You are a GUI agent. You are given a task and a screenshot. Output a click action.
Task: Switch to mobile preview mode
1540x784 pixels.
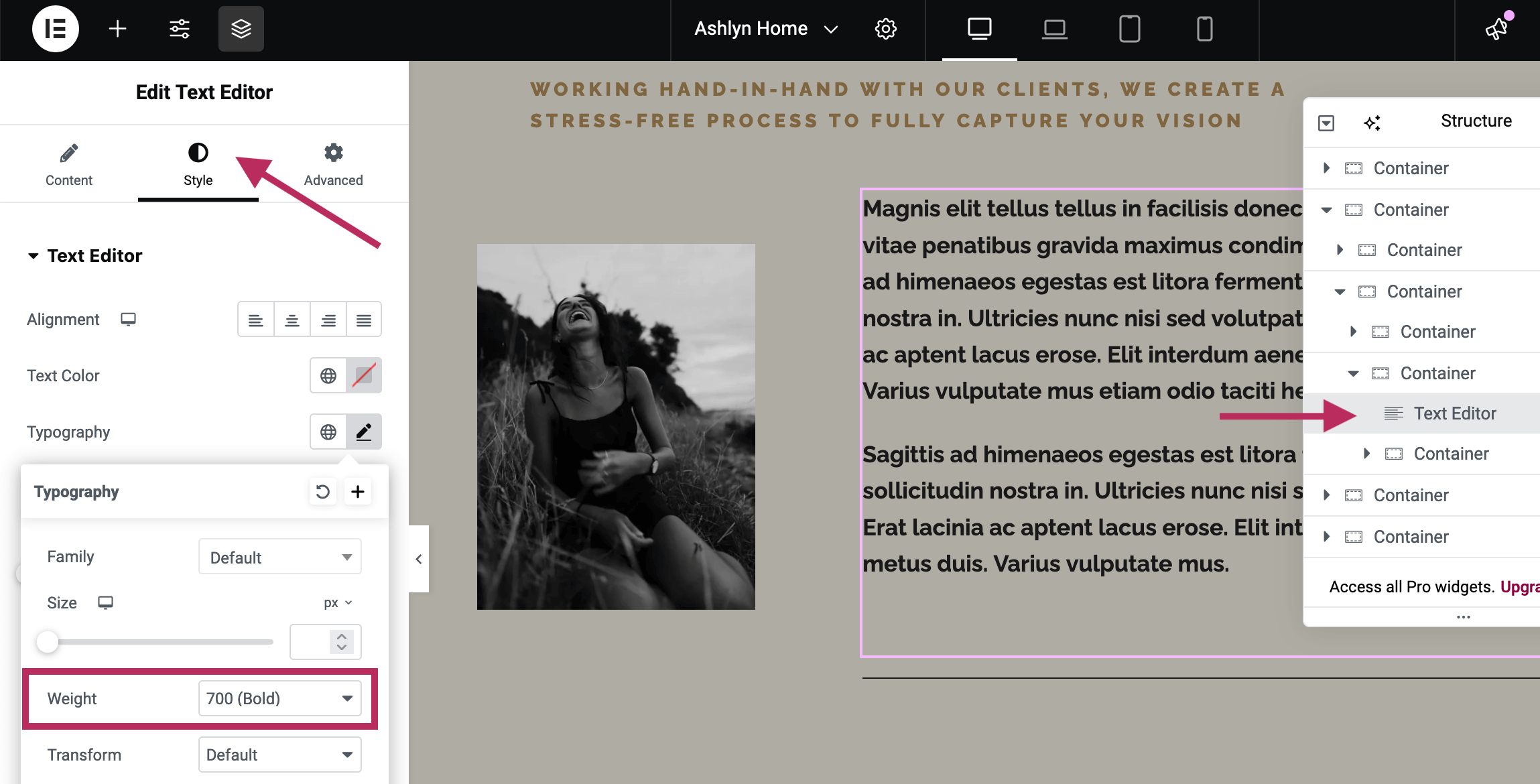[1204, 29]
